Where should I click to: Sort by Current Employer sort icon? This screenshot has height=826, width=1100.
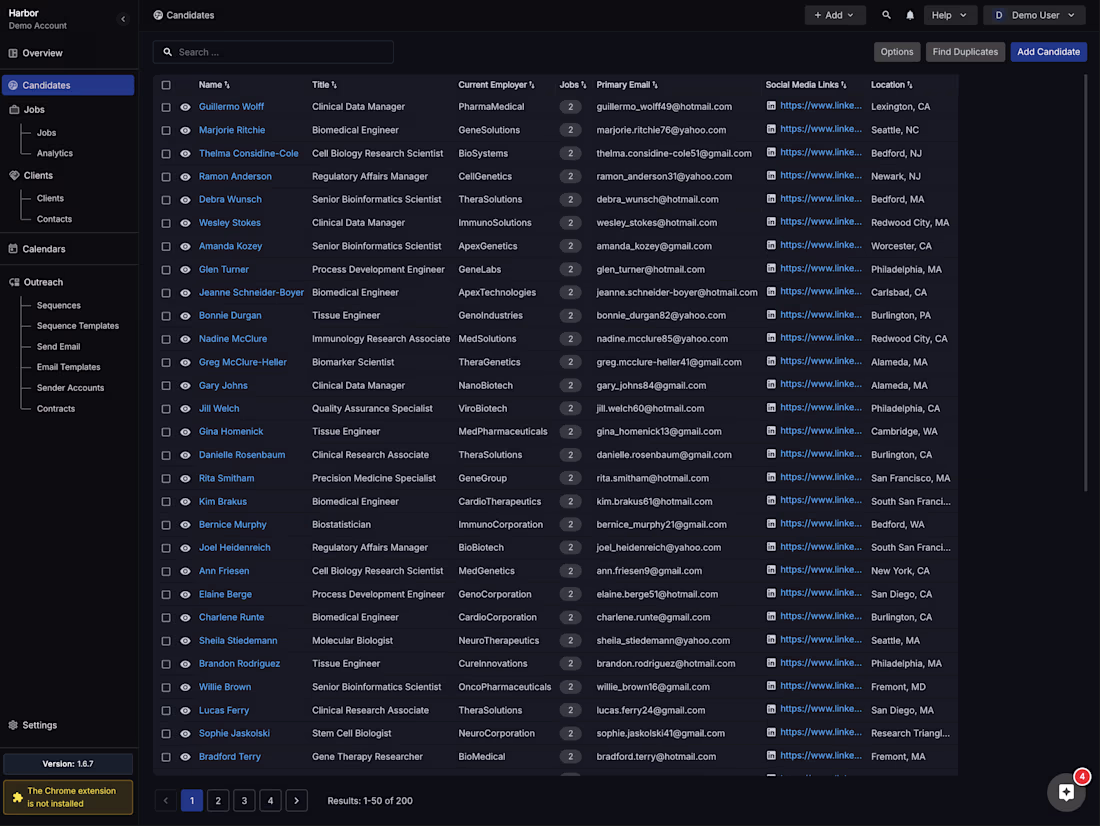coord(532,85)
